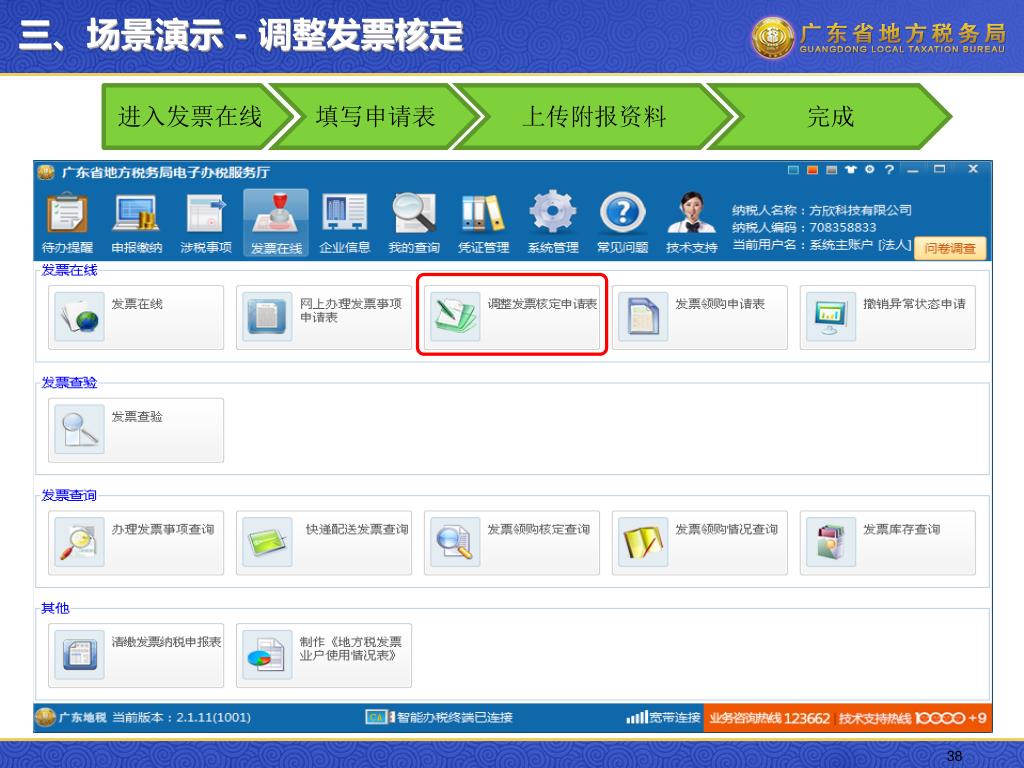Click the 填写申请表 step arrow

376,116
